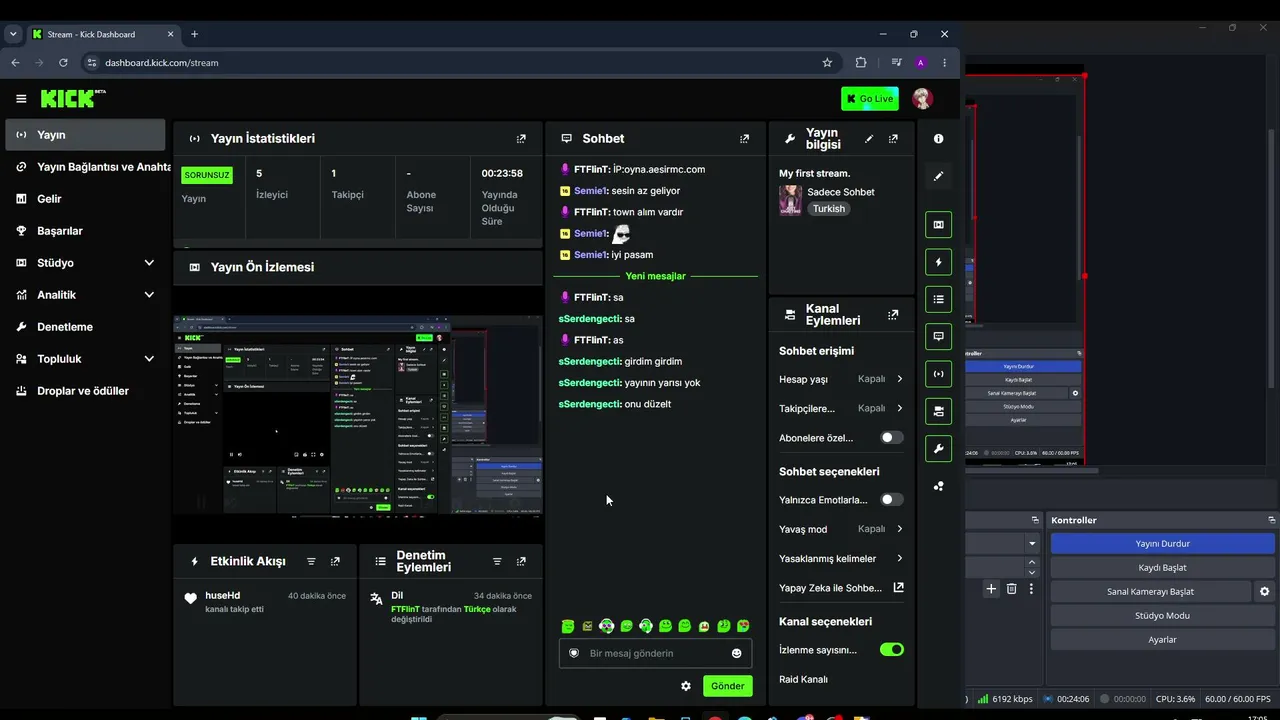Send the chat message with Gönder
Image resolution: width=1280 pixels, height=720 pixels.
(x=728, y=686)
